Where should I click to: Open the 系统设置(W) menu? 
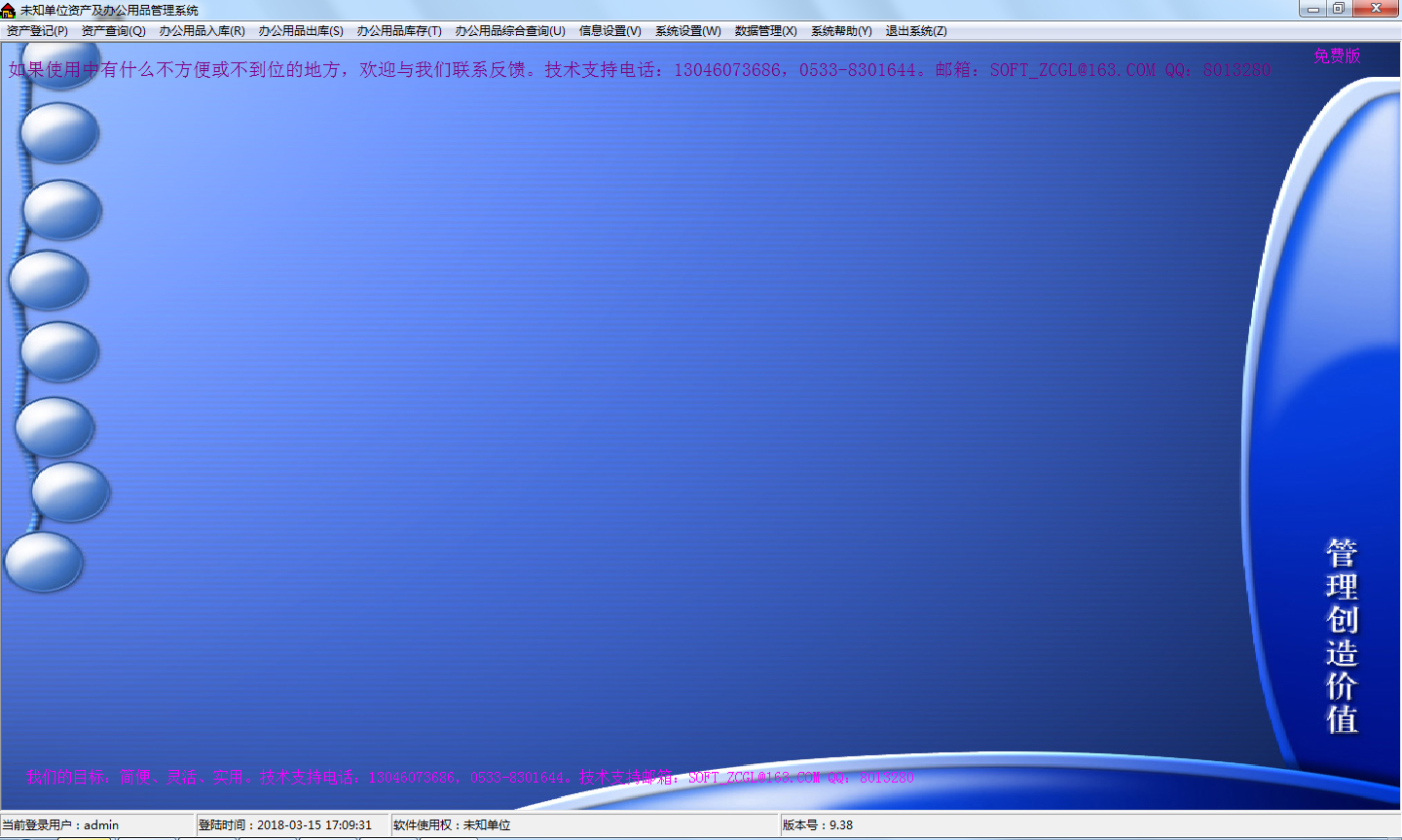(688, 31)
